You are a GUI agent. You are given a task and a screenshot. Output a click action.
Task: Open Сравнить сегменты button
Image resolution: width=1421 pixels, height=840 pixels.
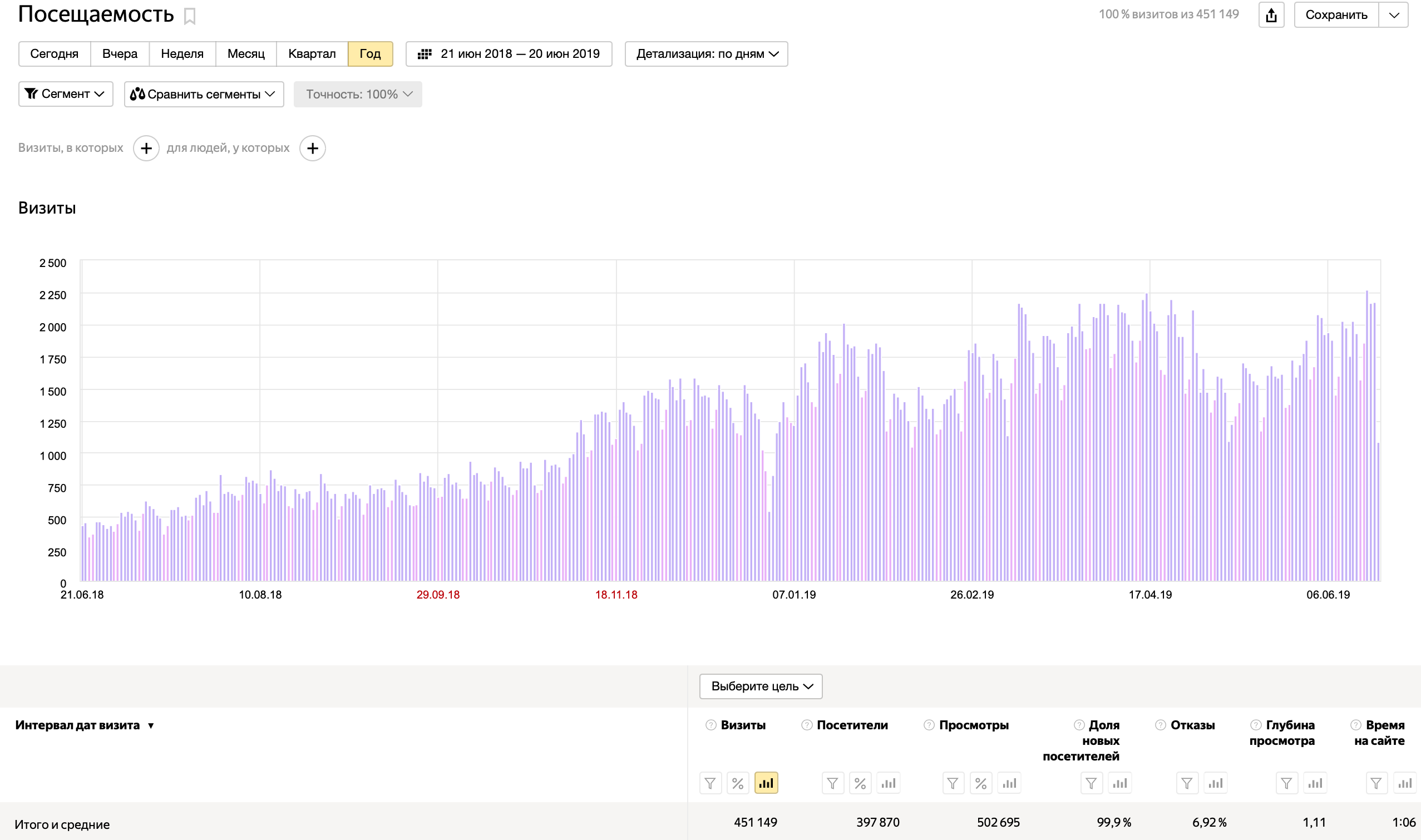(x=203, y=94)
